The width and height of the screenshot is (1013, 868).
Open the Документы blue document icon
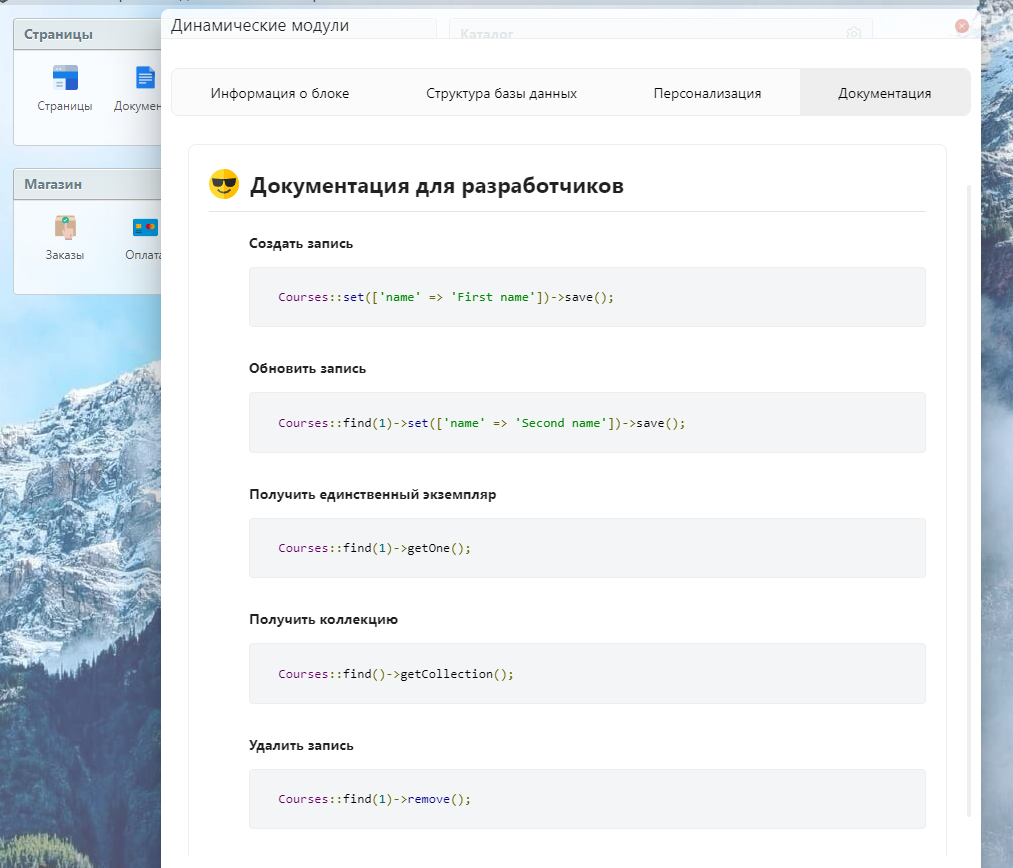(x=146, y=79)
